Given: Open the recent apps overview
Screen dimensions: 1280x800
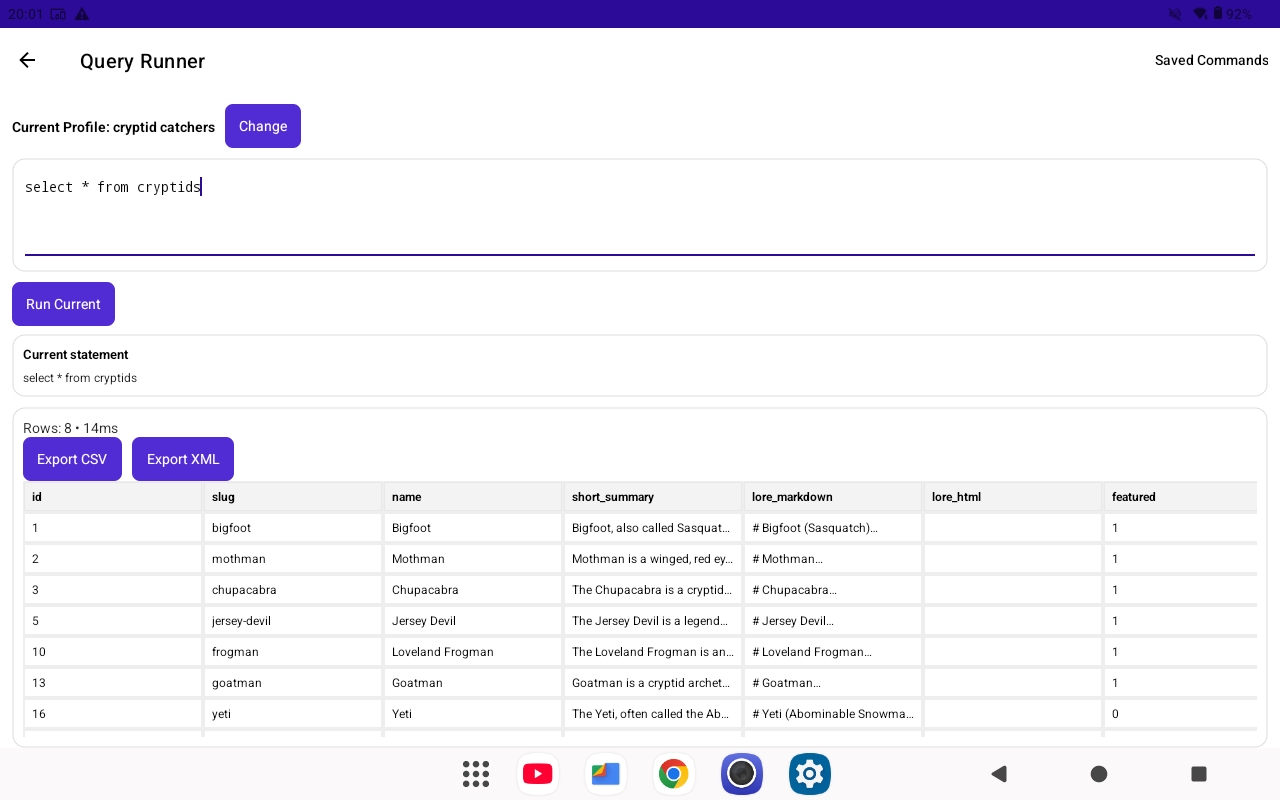Looking at the screenshot, I should (1199, 774).
